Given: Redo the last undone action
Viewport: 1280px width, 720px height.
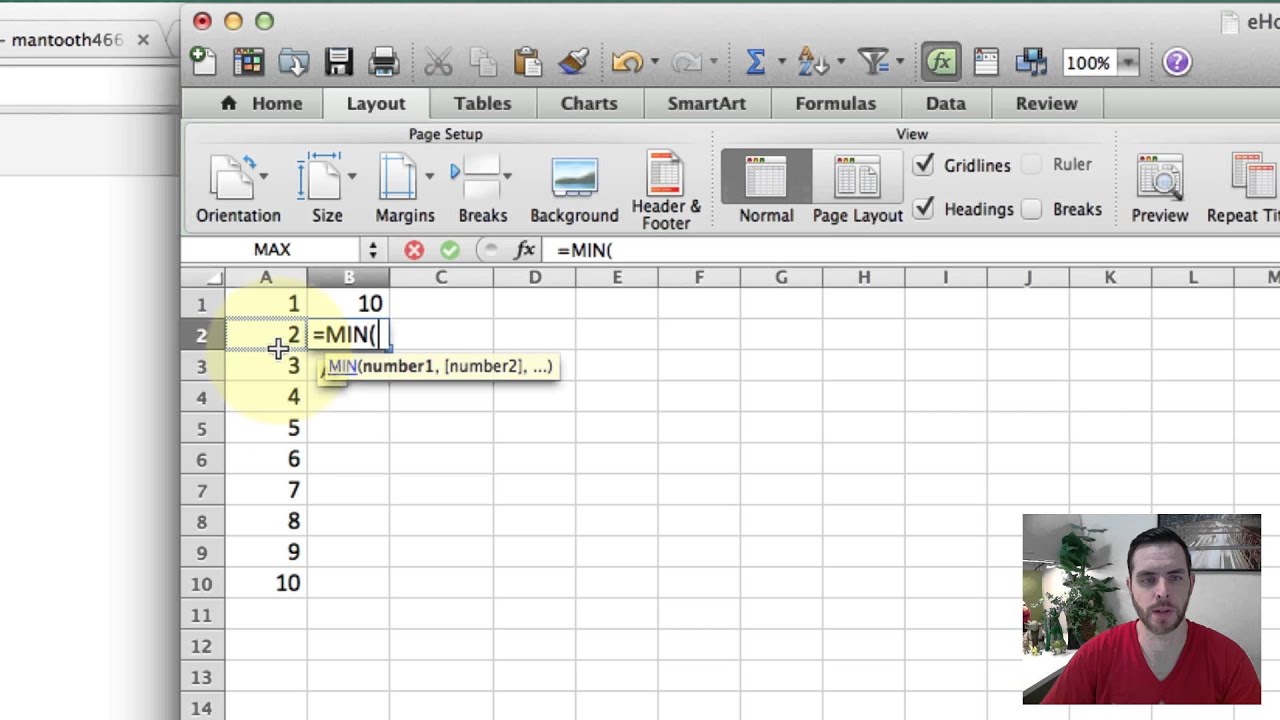Looking at the screenshot, I should (686, 62).
